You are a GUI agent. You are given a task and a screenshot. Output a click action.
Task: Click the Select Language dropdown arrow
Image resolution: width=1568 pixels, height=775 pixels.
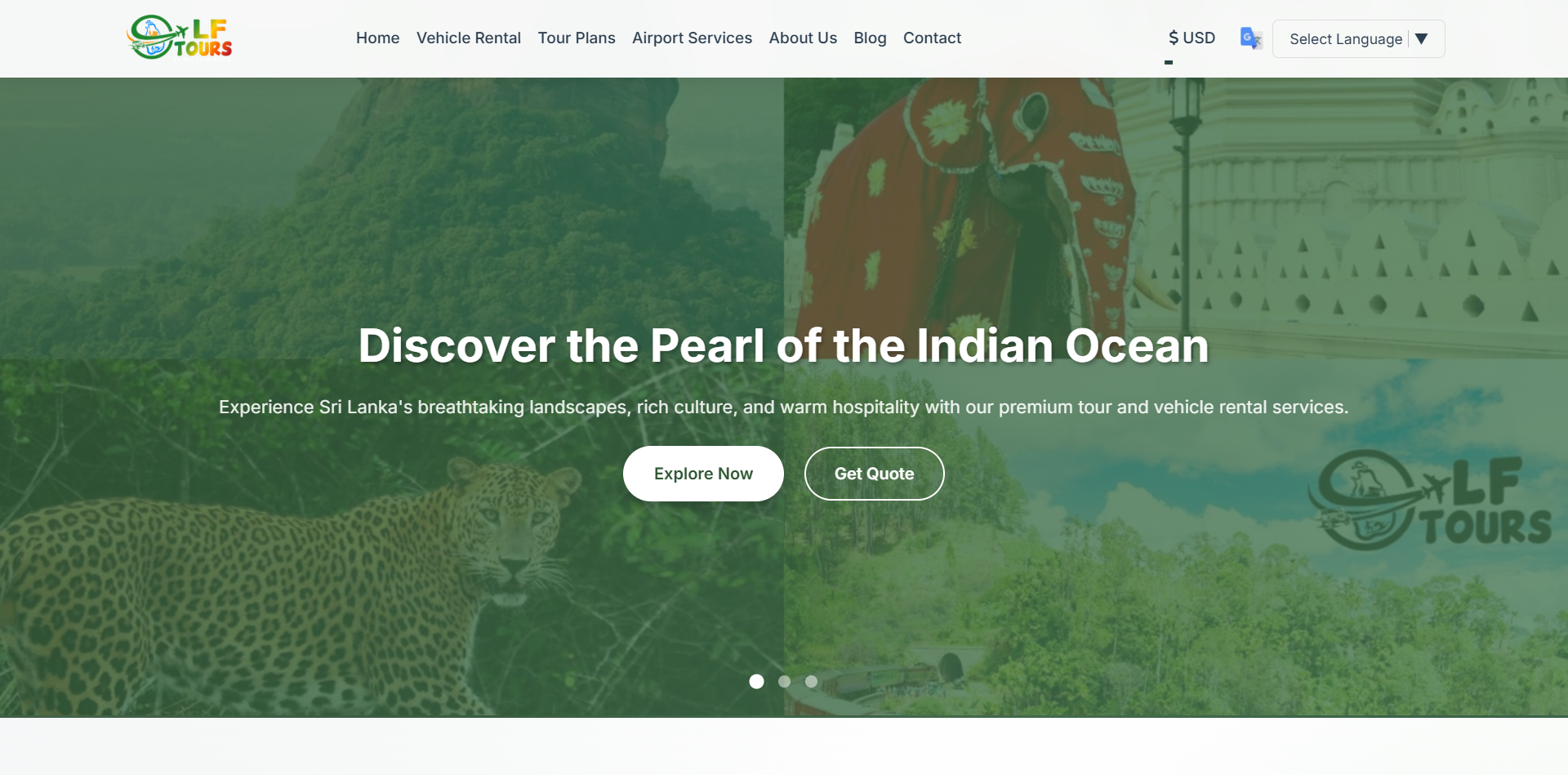click(1421, 39)
